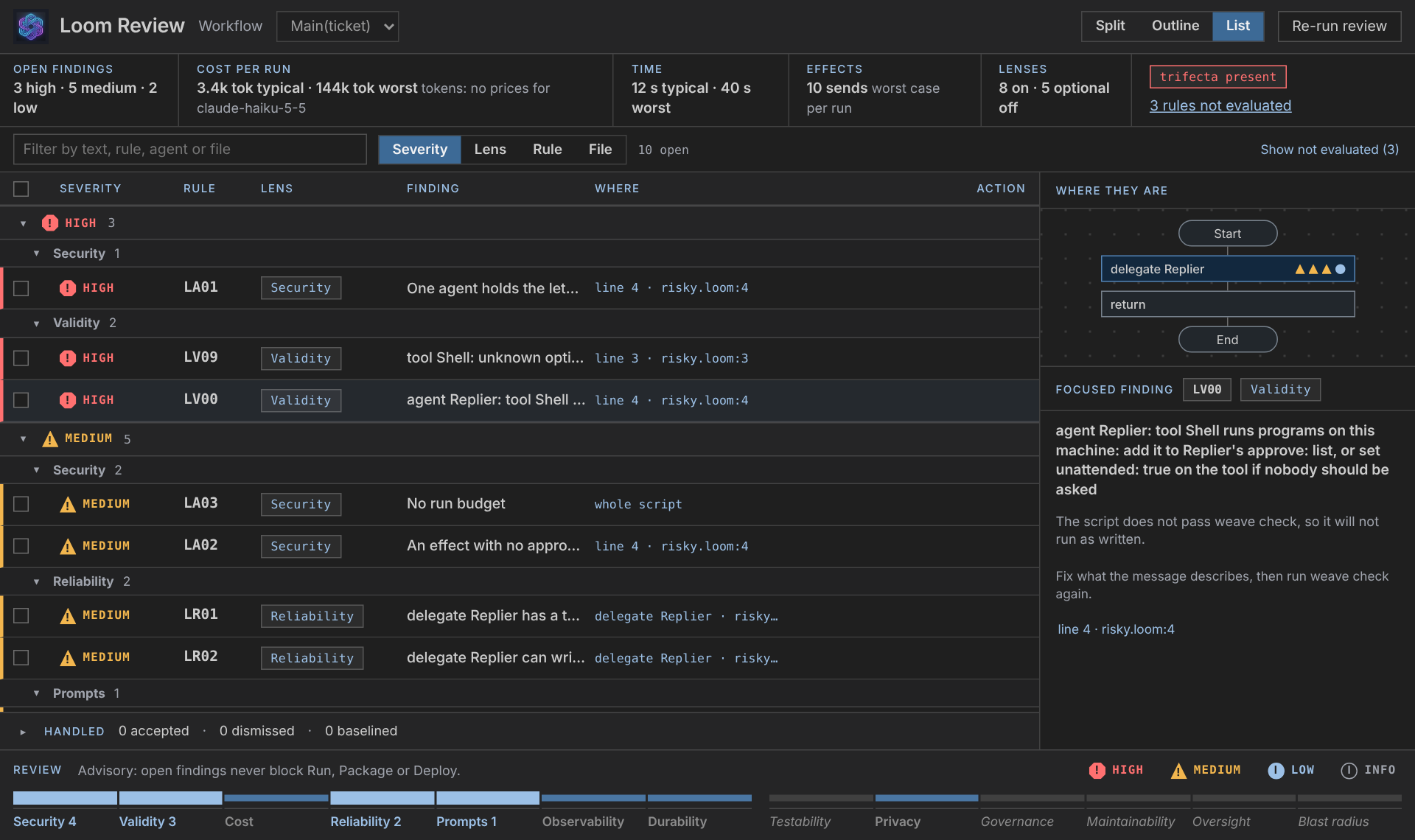Click the warning icon in LR01 row
The width and height of the screenshot is (1415, 840).
point(68,616)
